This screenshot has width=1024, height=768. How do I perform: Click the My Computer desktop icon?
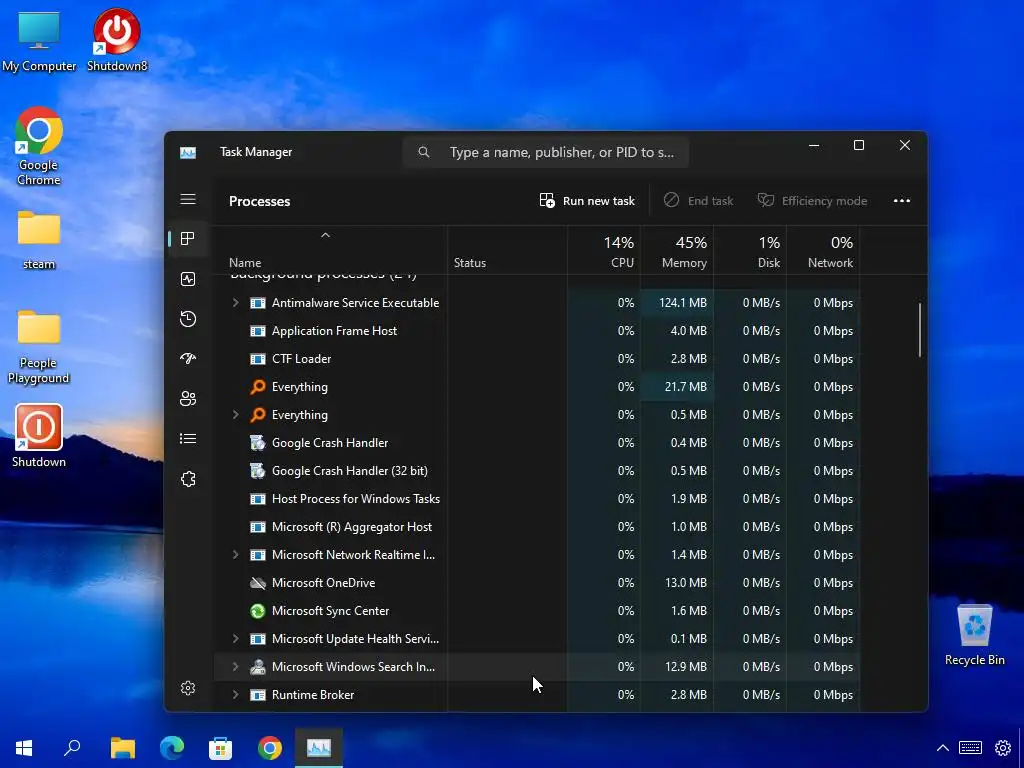click(x=39, y=40)
